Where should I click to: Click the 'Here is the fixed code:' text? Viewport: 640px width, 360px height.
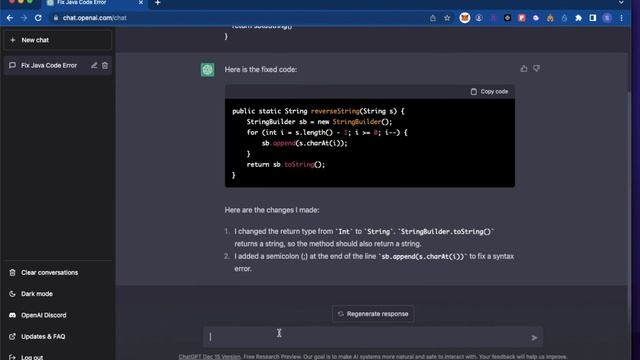click(261, 69)
